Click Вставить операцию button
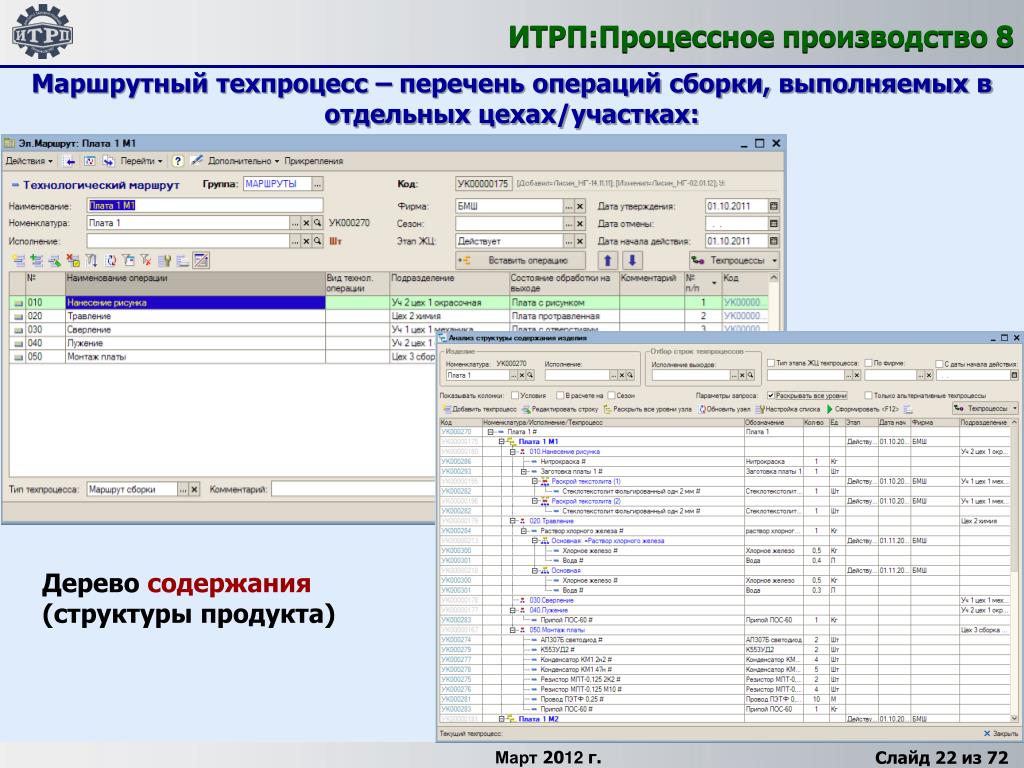The image size is (1024, 768). [520, 260]
